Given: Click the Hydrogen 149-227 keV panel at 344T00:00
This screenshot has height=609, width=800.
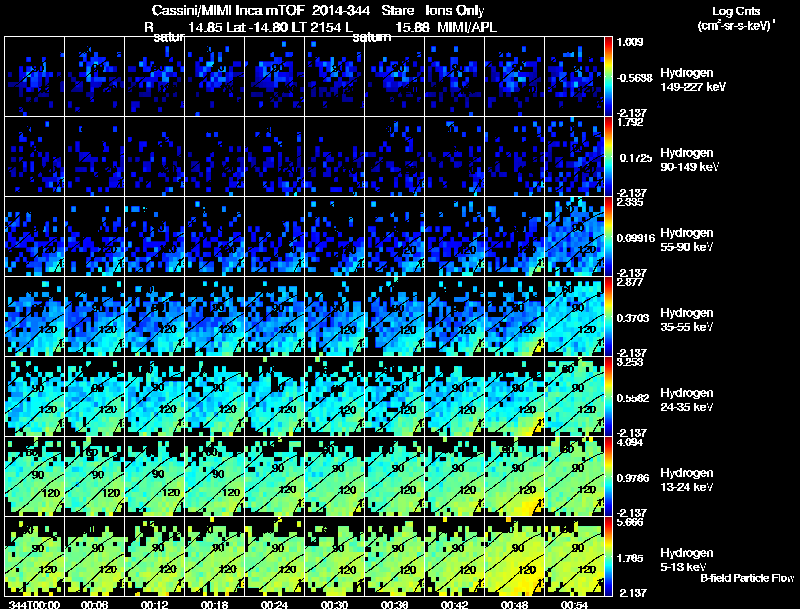Looking at the screenshot, I should click(x=35, y=77).
